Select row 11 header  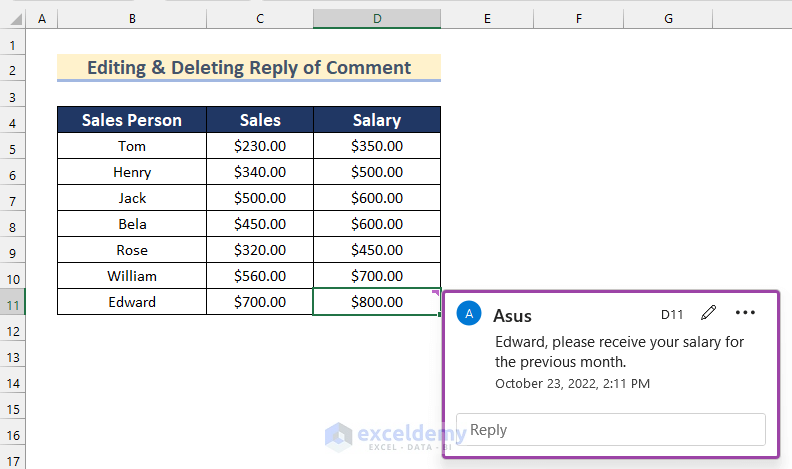coord(12,302)
